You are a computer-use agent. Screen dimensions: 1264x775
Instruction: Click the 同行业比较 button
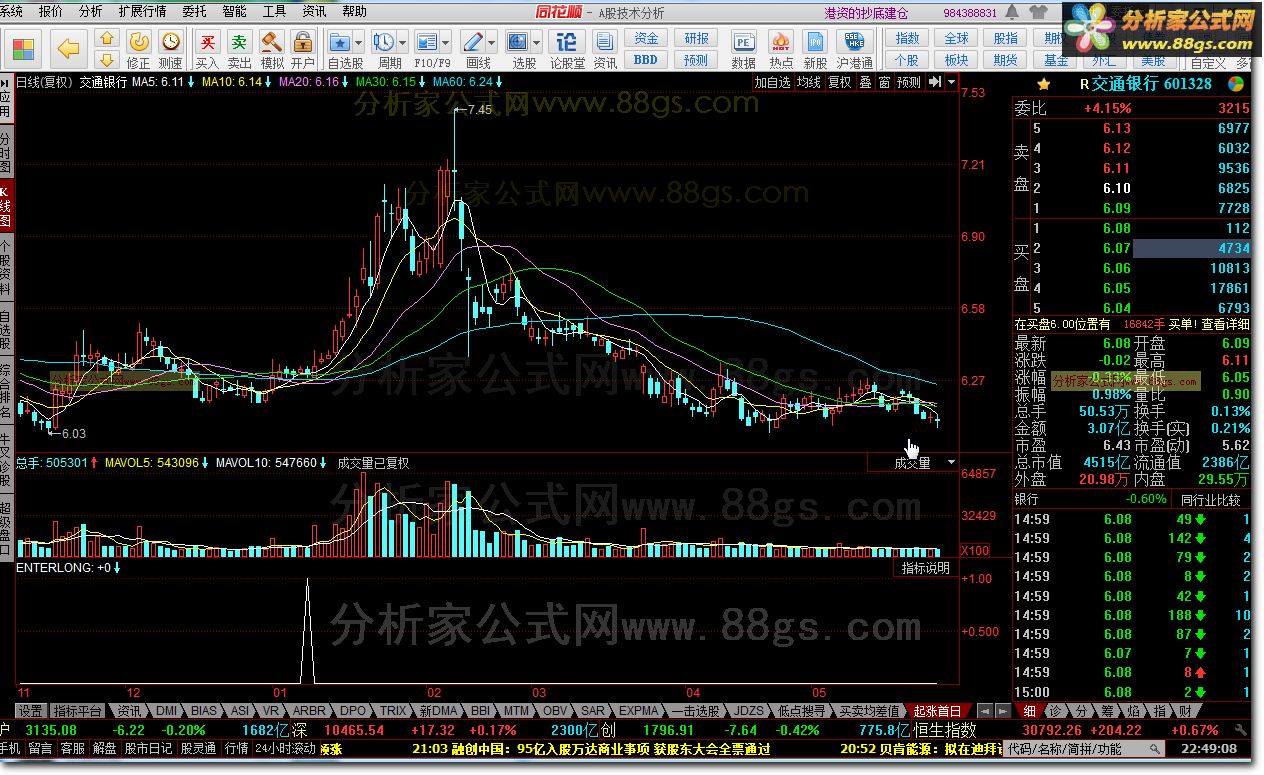click(1210, 499)
